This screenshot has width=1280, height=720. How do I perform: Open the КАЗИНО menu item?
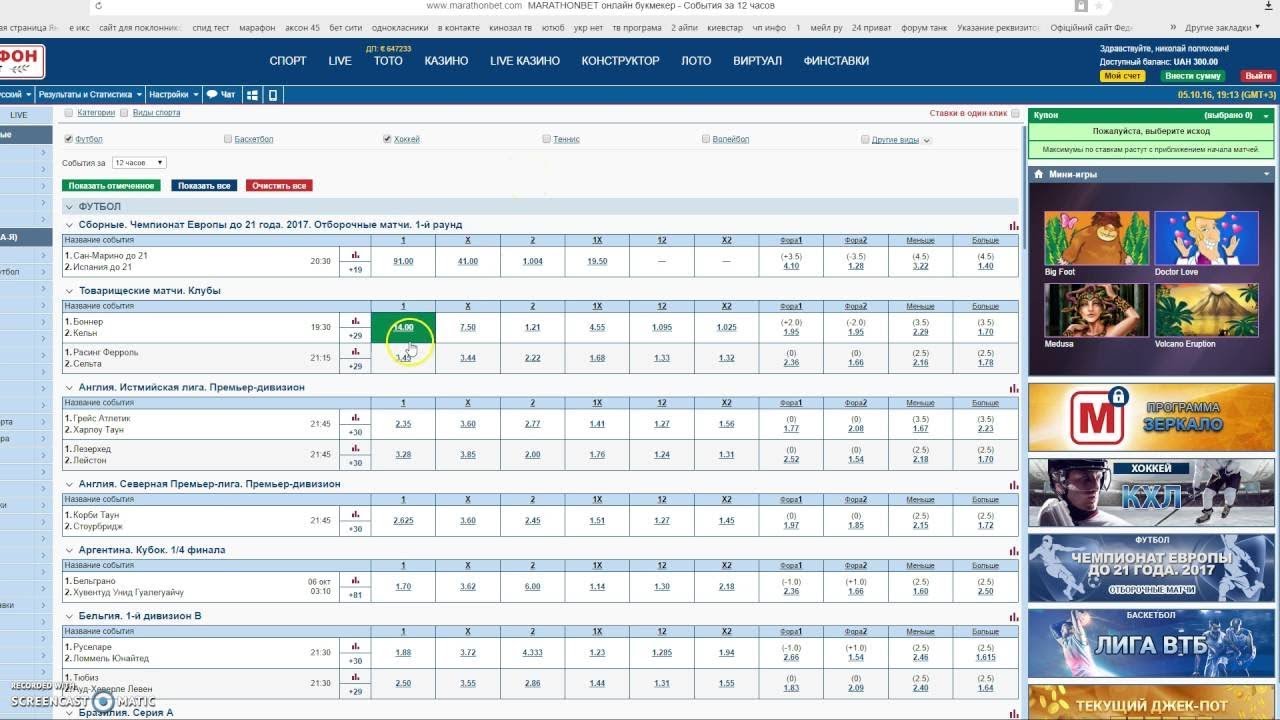446,61
